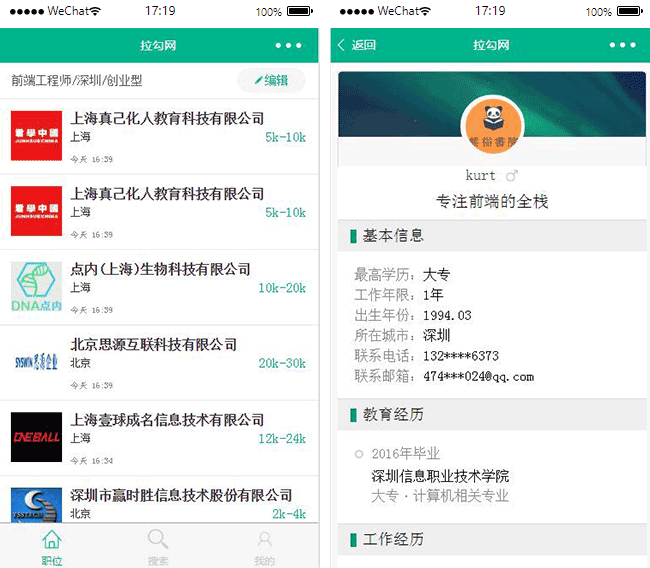Click the 20k-30k salary text
Image resolution: width=650 pixels, height=568 pixels.
(x=282, y=363)
